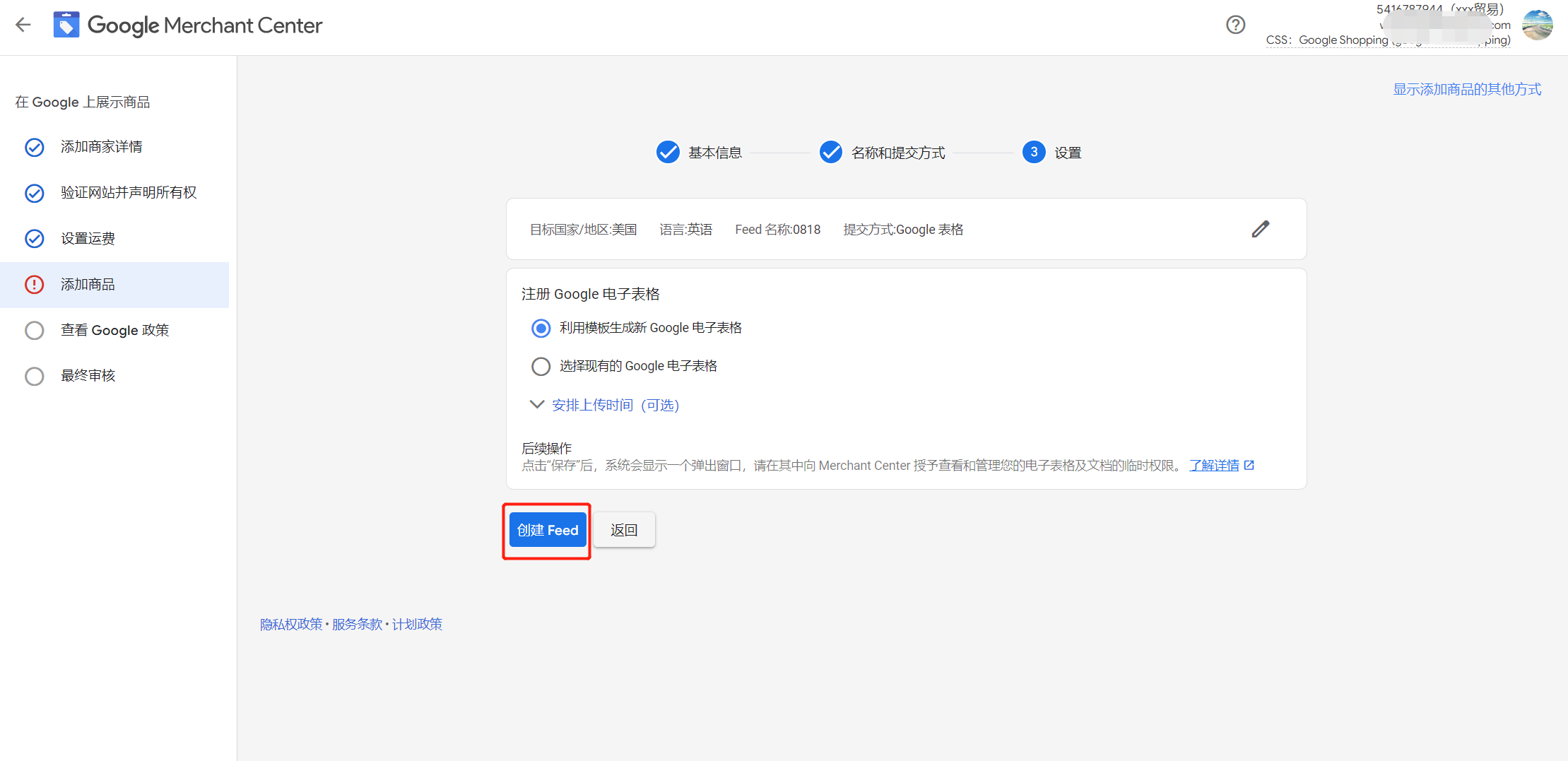Click the 返回 button
The height and width of the screenshot is (761, 1568).
click(x=624, y=530)
